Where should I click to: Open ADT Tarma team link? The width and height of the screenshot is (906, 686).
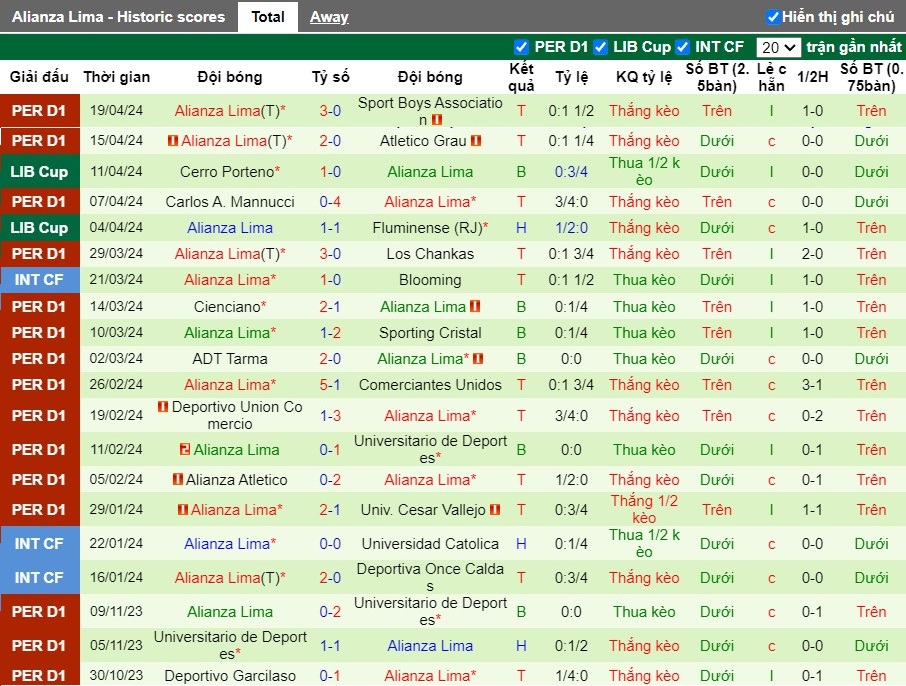[x=230, y=359]
